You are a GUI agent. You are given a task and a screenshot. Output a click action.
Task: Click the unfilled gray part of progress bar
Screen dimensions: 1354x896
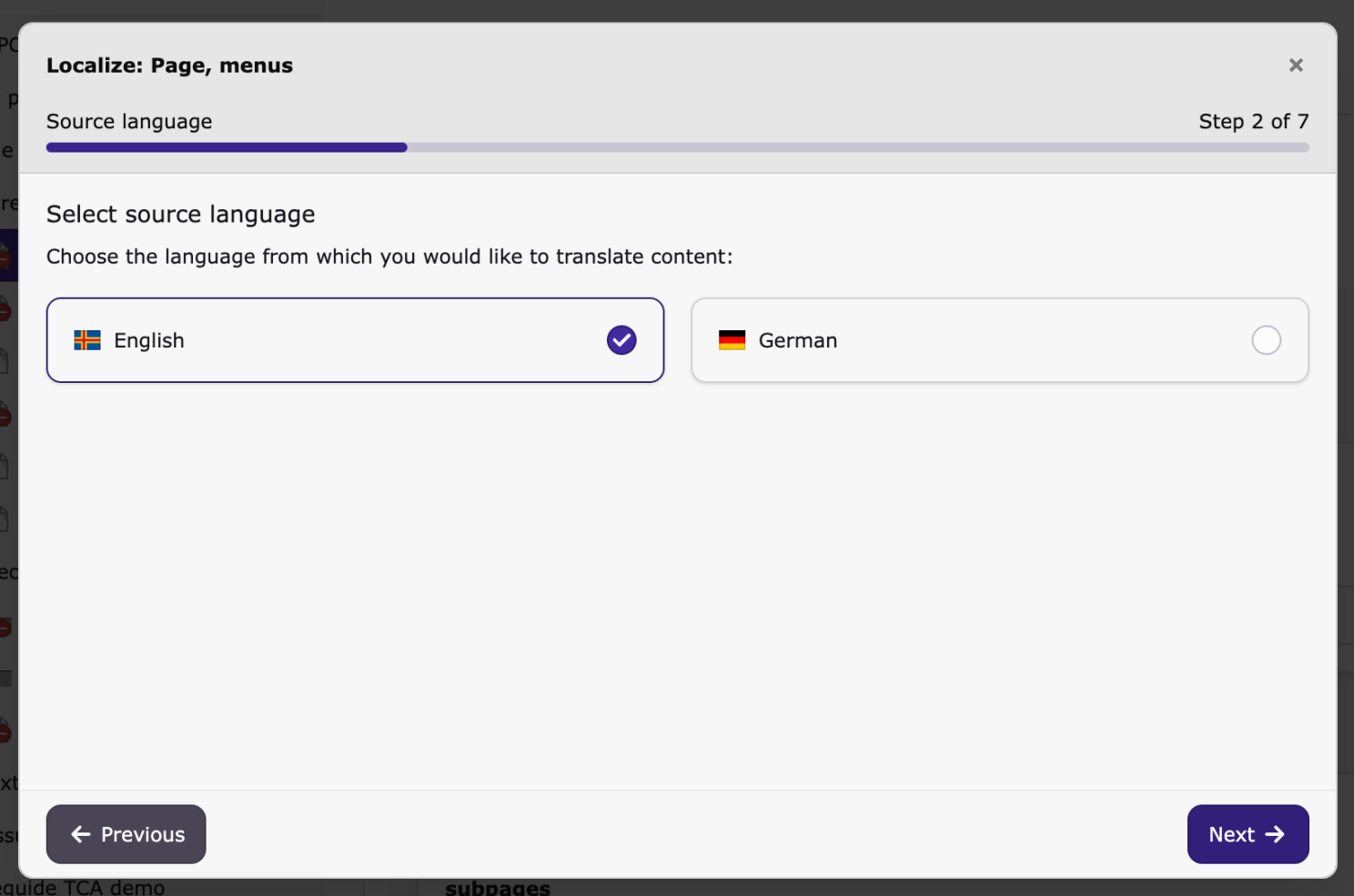click(857, 147)
